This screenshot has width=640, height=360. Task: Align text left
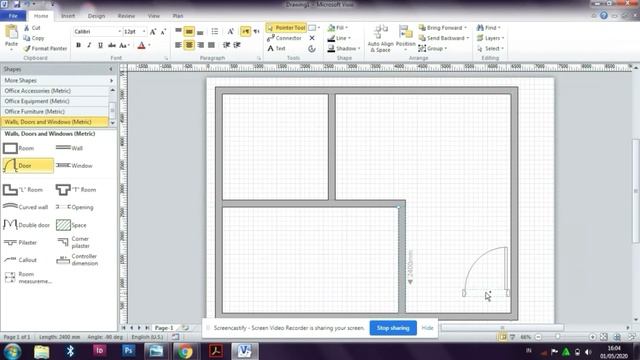[178, 45]
